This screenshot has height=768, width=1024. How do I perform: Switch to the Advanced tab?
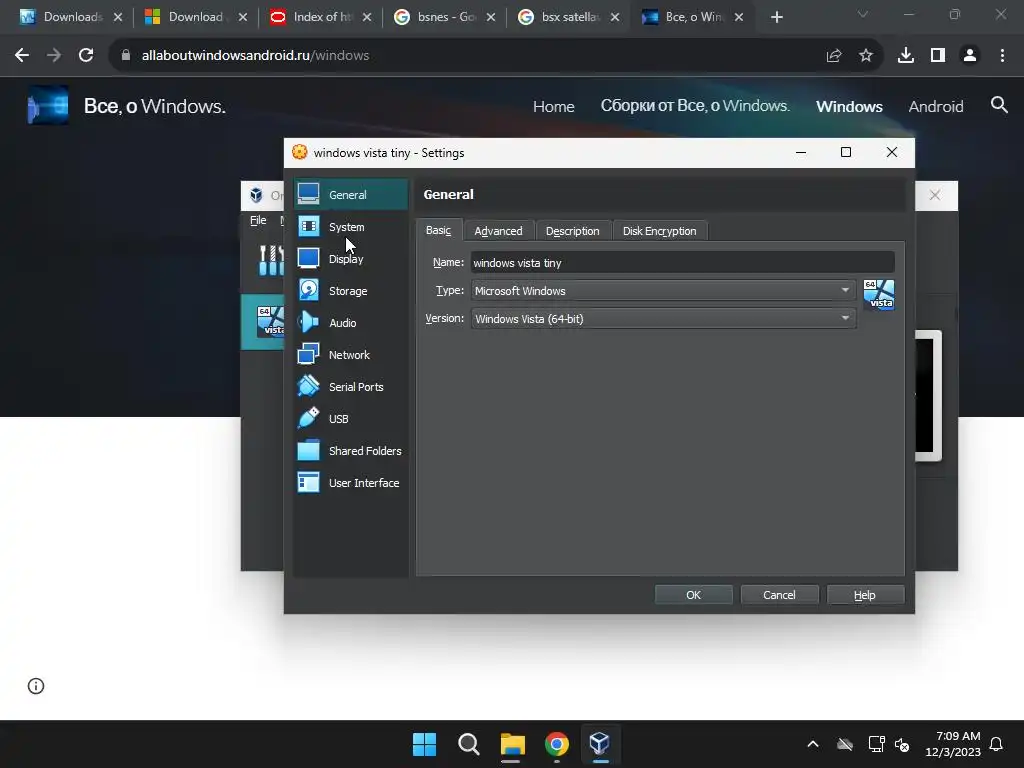[x=498, y=231]
